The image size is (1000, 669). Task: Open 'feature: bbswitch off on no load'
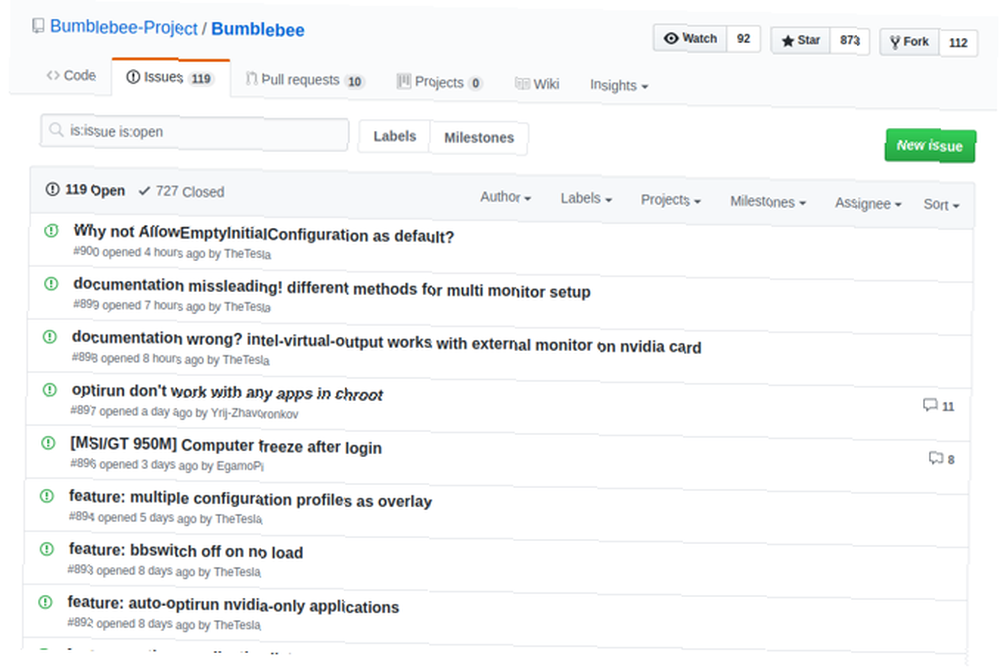point(186,551)
